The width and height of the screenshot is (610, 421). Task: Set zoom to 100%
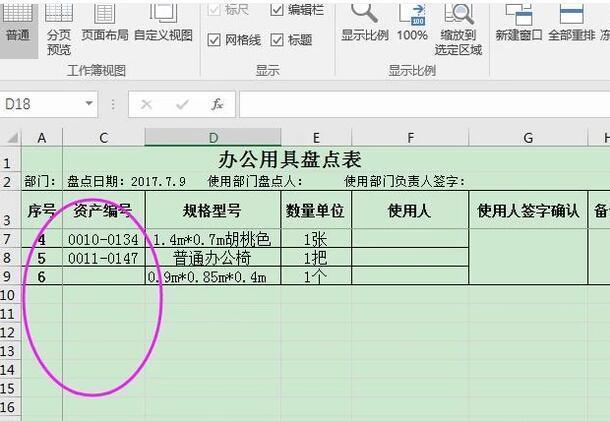[412, 24]
